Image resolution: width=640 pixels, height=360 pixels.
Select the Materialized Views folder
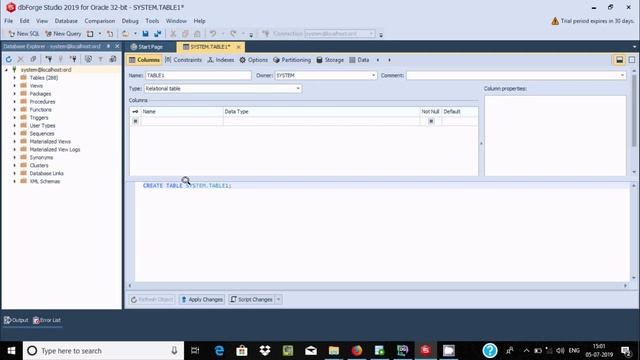coord(50,142)
